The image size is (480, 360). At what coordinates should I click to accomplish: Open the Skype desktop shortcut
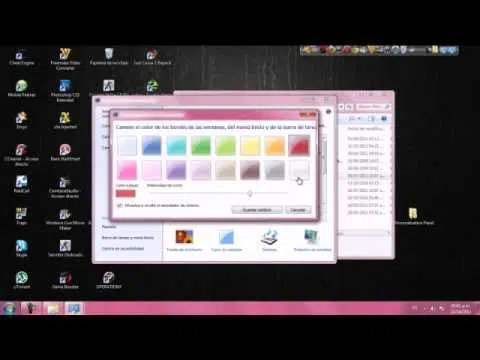coord(22,248)
